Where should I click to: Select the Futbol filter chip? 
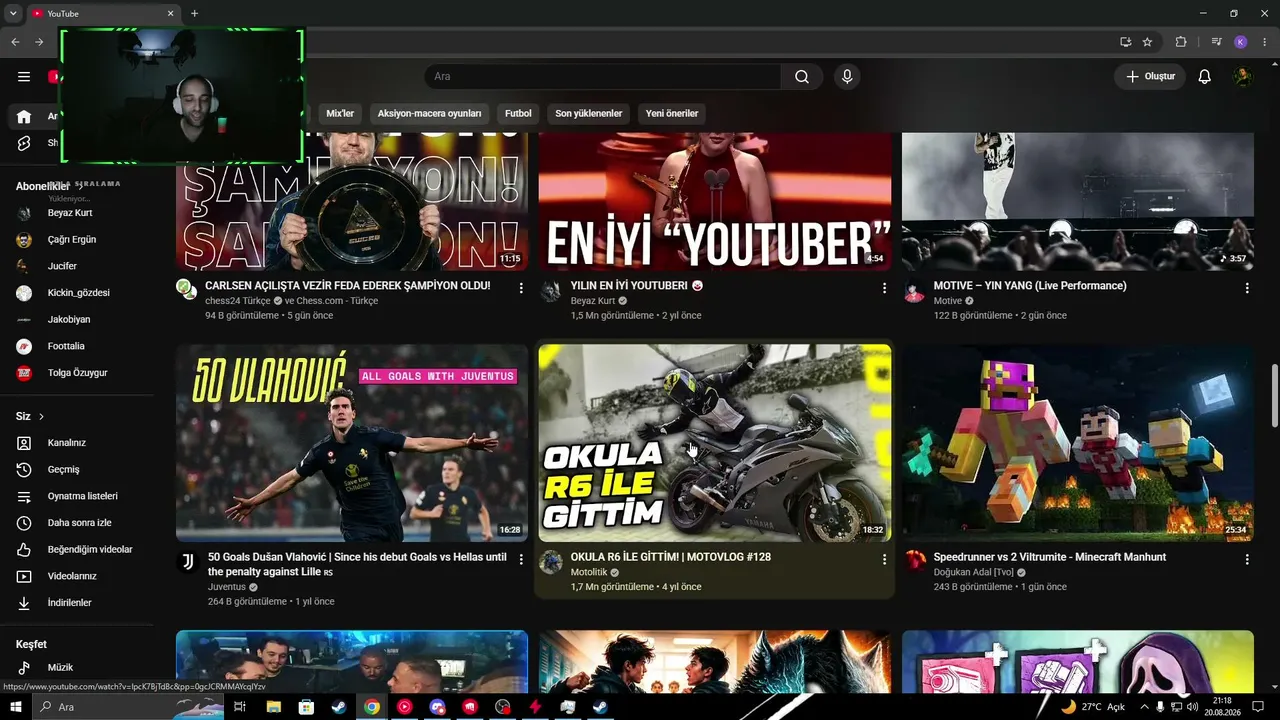(518, 114)
